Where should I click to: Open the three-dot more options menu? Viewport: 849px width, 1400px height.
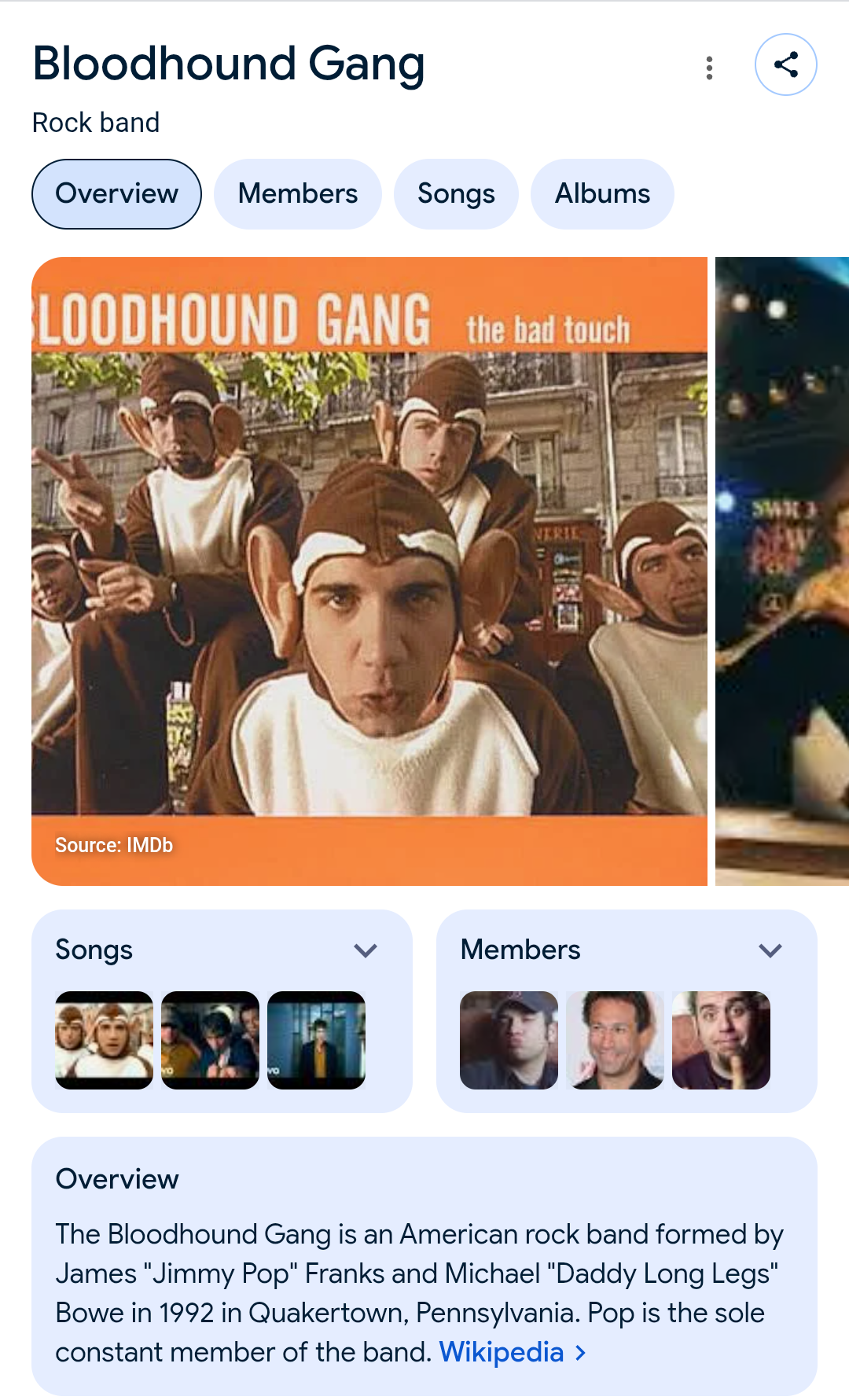(709, 68)
